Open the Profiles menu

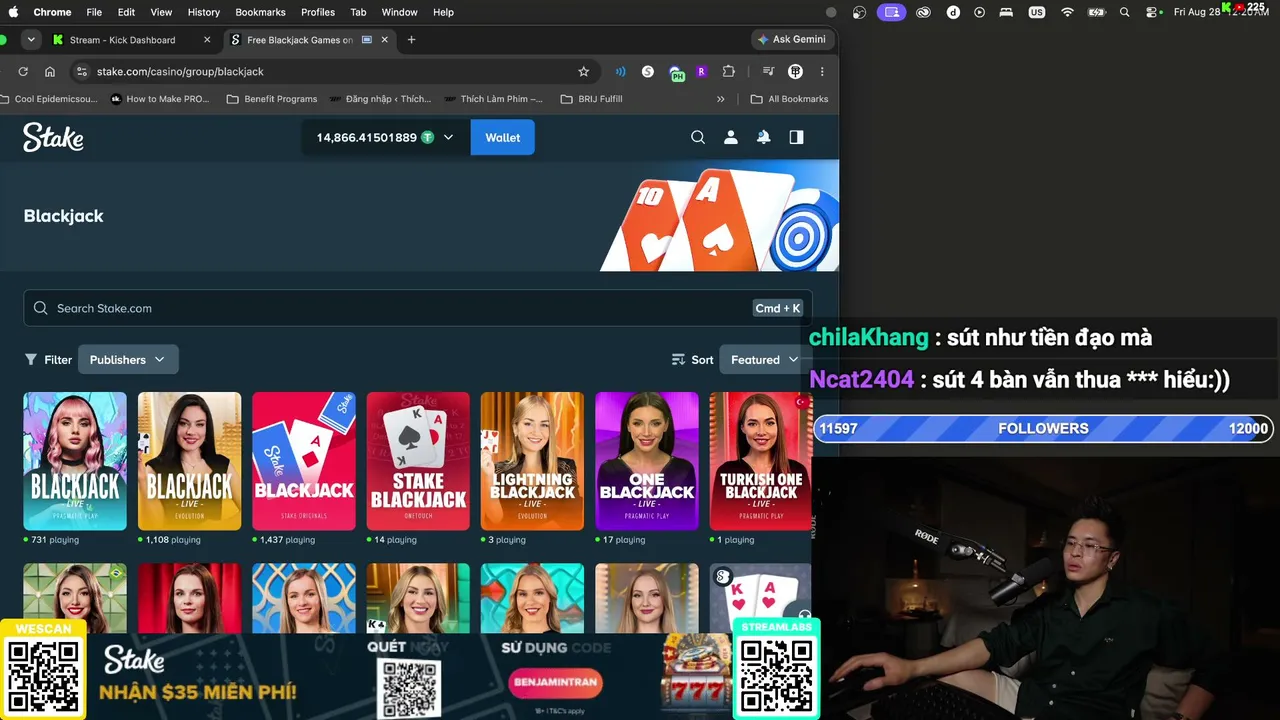tap(318, 12)
